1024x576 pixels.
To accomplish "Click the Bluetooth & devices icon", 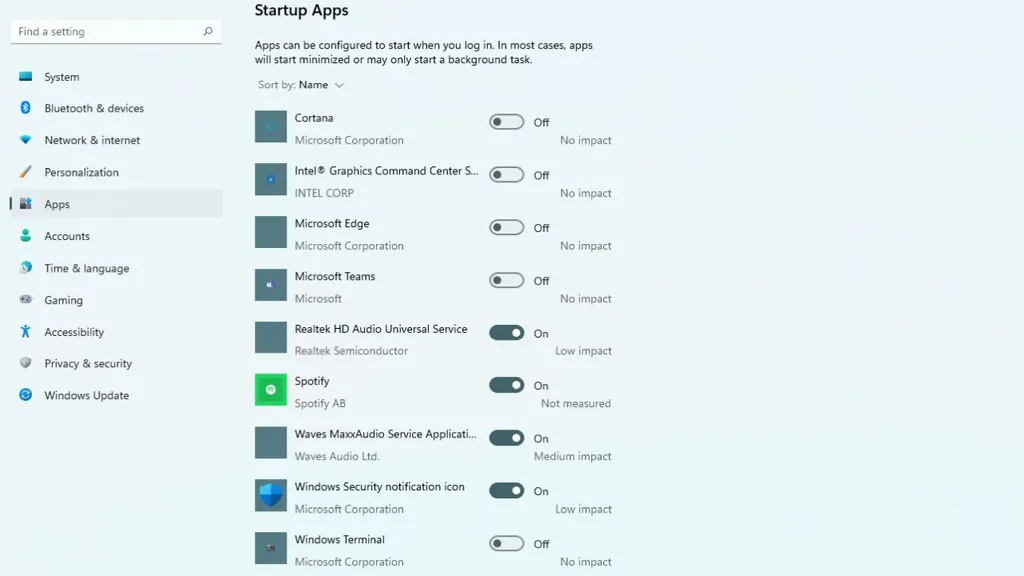I will (26, 108).
